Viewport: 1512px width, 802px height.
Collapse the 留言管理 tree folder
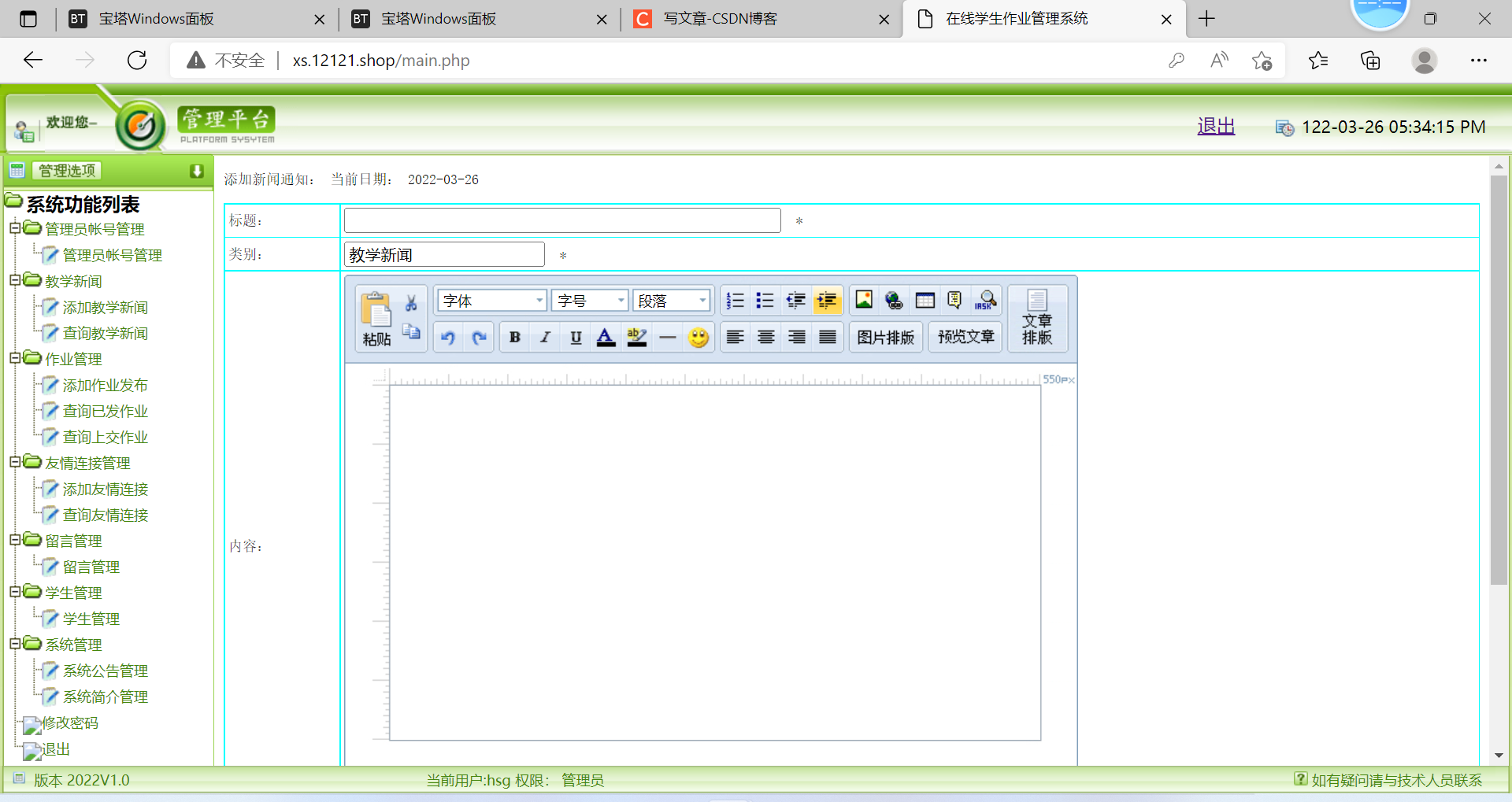[14, 540]
